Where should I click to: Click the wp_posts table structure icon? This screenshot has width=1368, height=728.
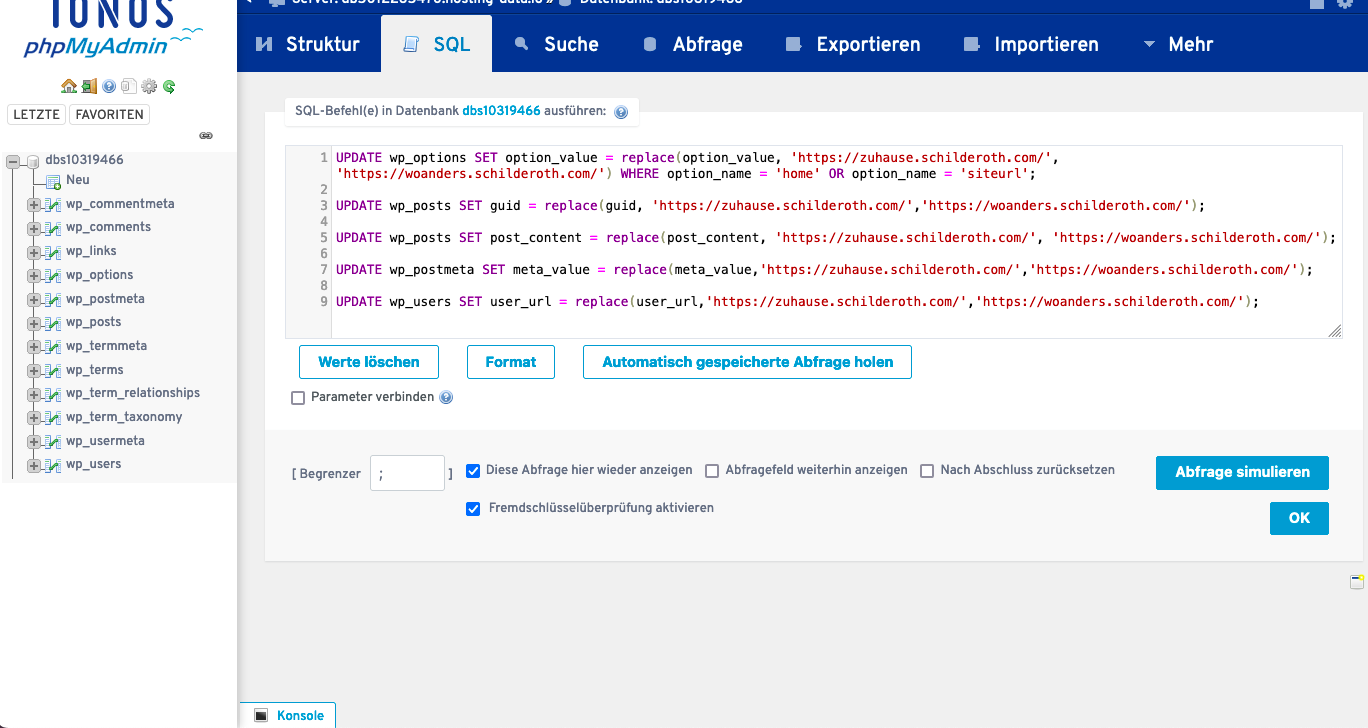(51, 323)
